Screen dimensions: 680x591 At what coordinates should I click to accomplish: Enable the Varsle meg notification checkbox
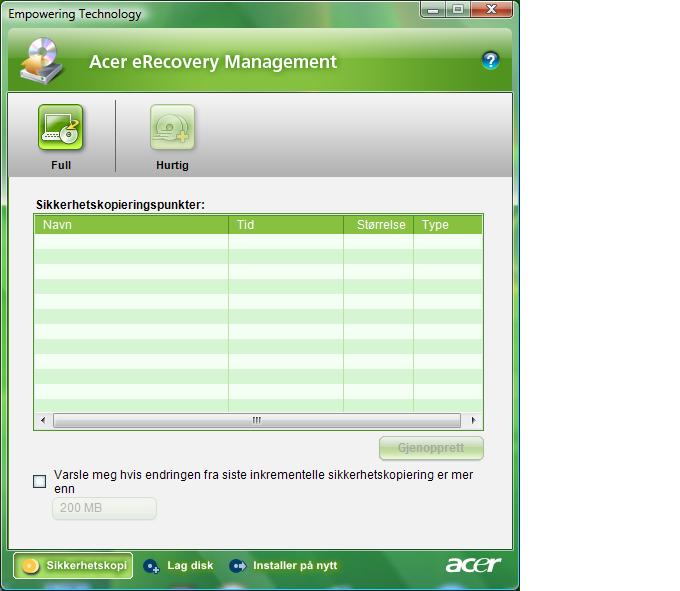(x=39, y=481)
